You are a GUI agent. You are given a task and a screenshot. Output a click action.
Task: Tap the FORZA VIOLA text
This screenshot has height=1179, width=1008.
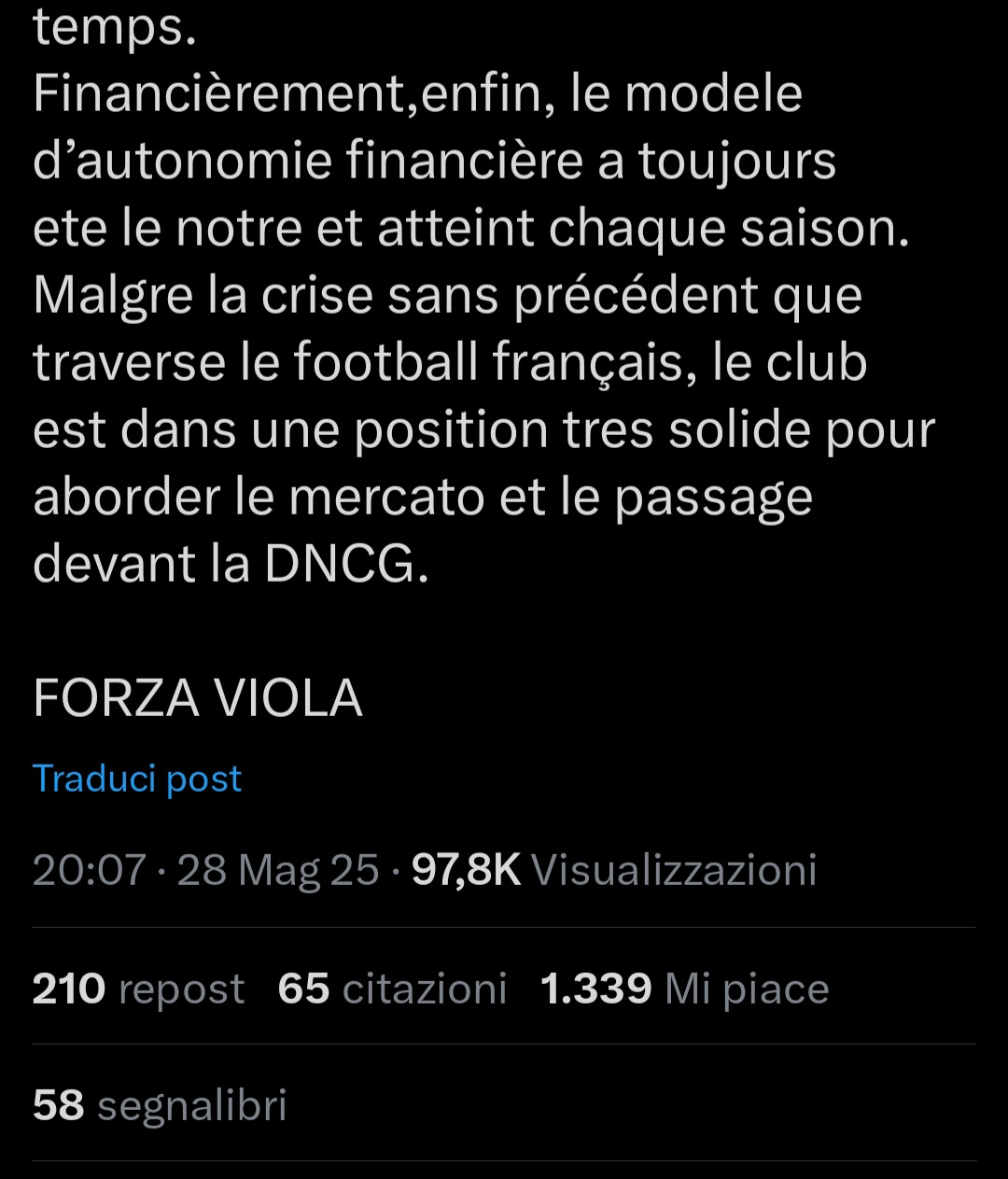(198, 697)
